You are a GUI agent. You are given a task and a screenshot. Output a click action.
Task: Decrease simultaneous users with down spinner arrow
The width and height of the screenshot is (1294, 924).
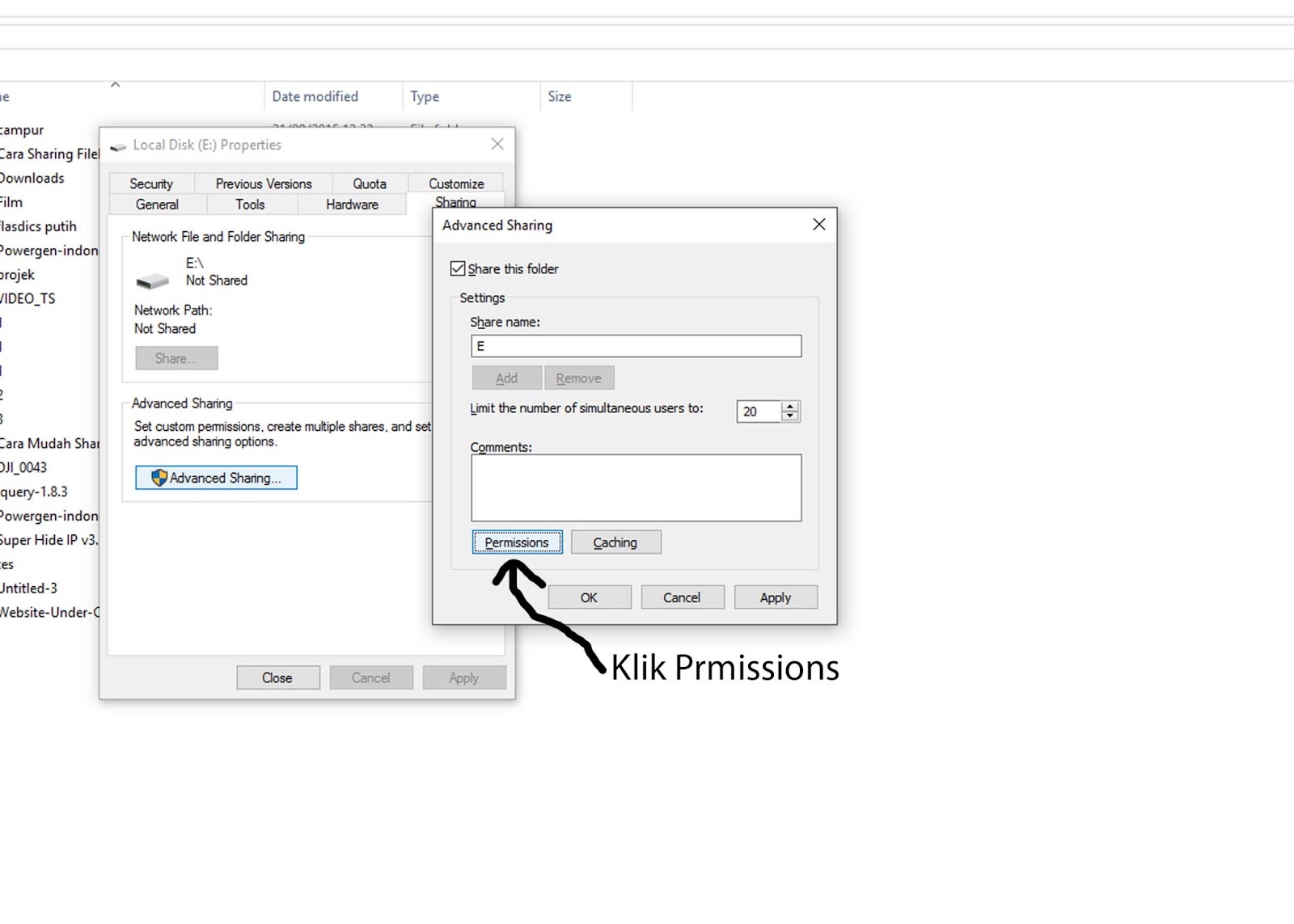coord(791,416)
